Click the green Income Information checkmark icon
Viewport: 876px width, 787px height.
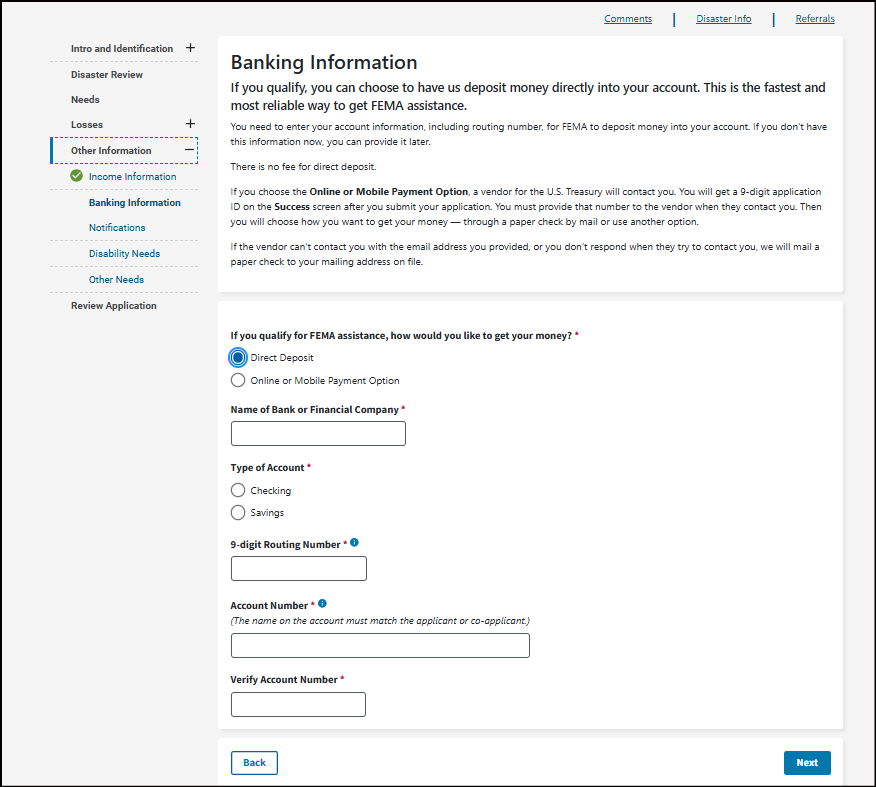[77, 176]
